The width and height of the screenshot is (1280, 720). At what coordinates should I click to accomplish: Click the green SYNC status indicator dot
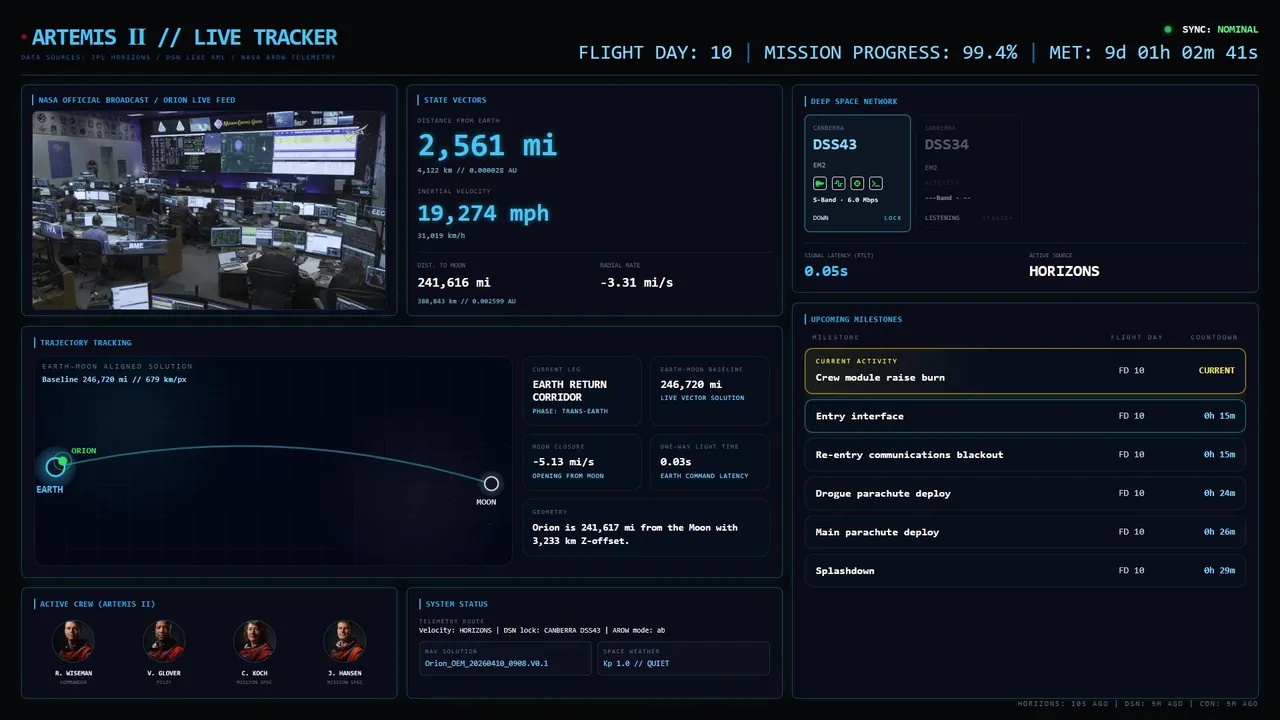click(1168, 30)
